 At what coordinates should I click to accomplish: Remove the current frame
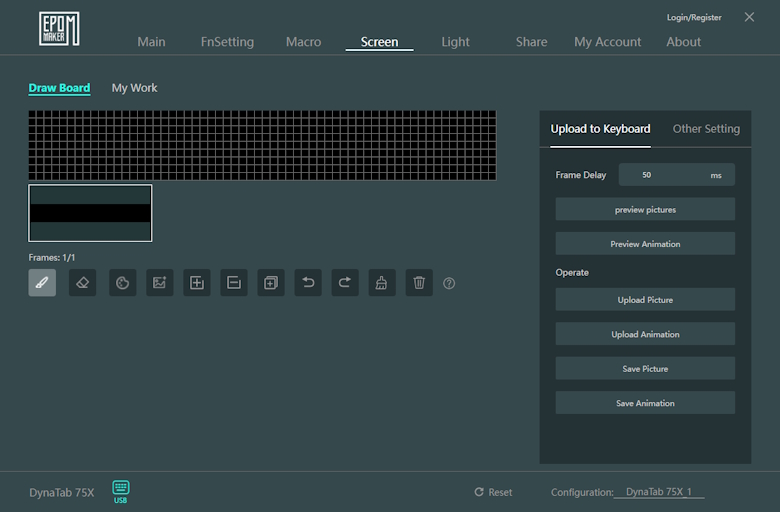233,283
